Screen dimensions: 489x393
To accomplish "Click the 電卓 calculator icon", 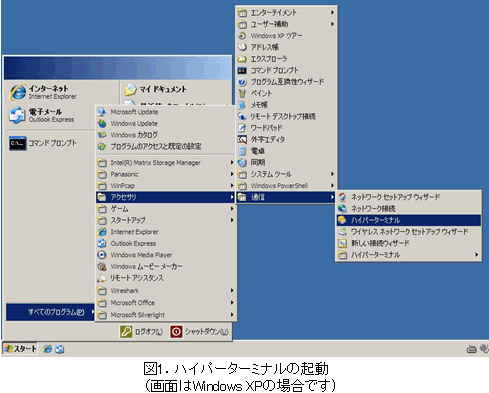I will tap(242, 151).
